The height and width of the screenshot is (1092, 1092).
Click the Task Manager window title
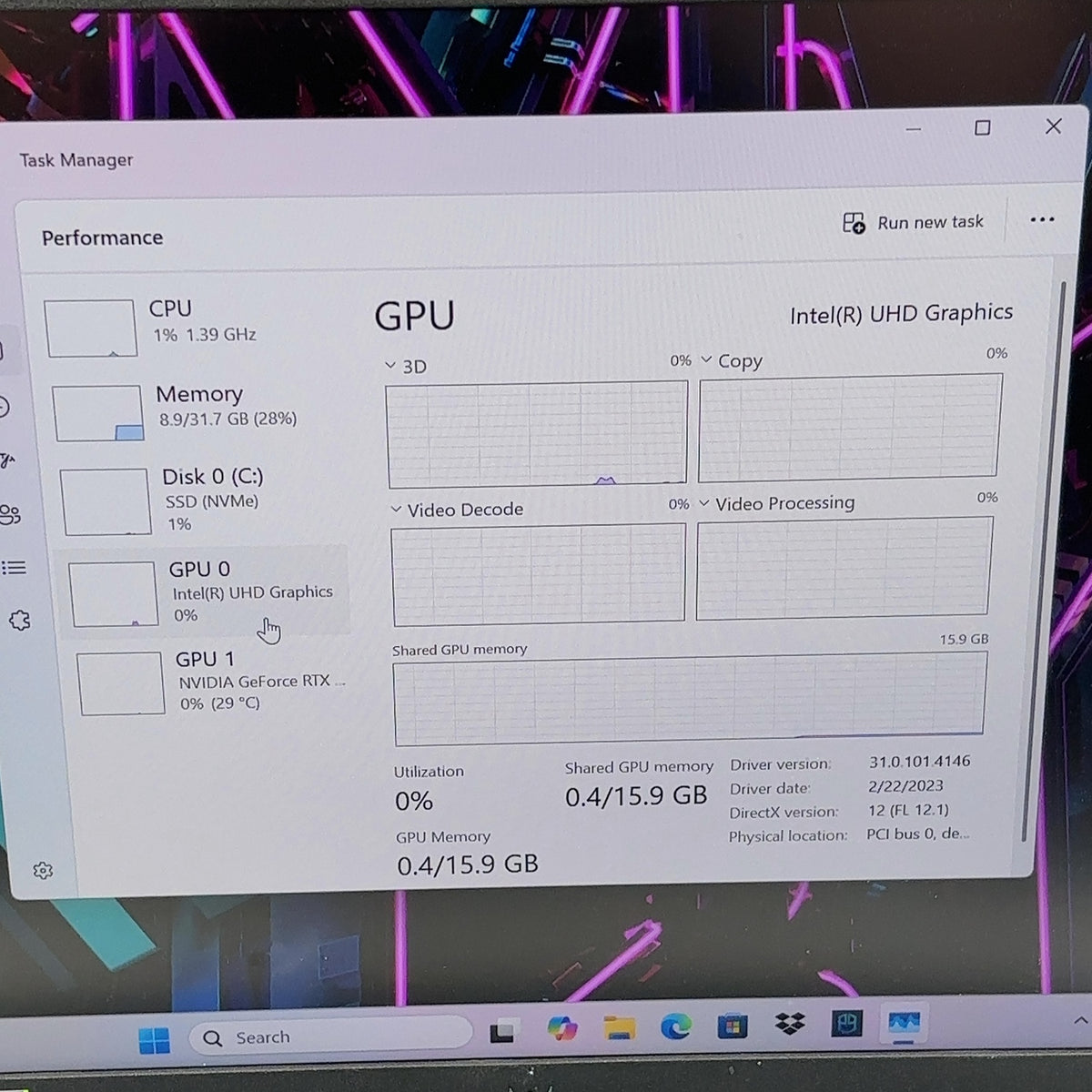point(76,160)
